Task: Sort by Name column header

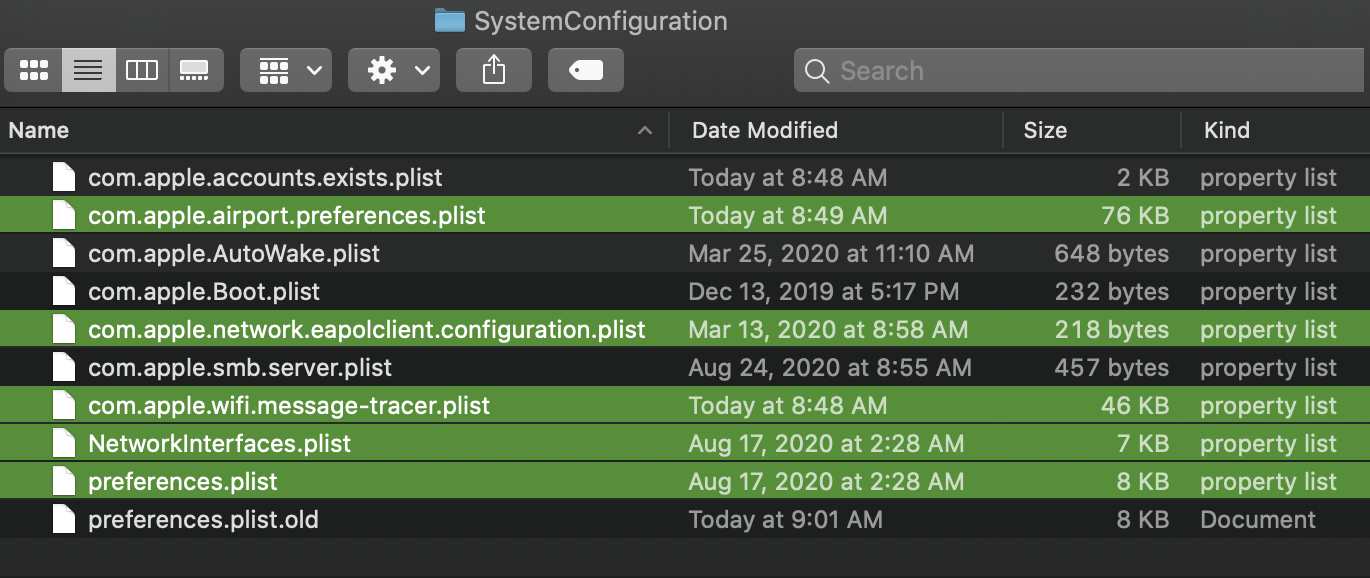Action: tap(40, 130)
